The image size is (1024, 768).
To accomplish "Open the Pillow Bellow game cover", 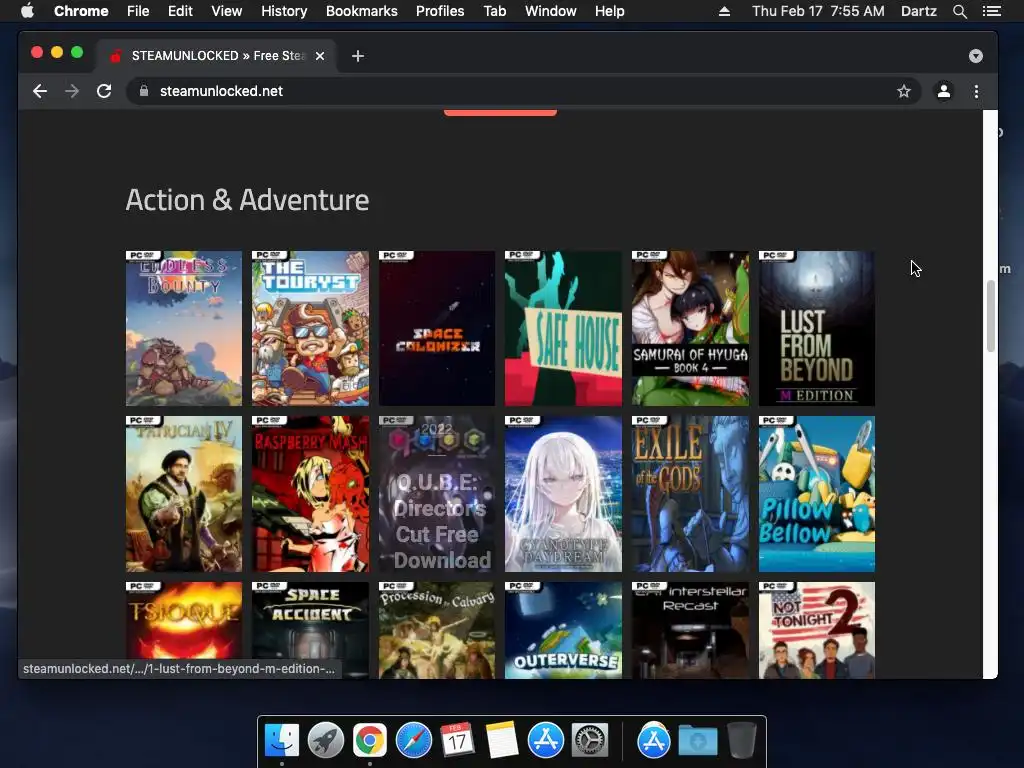I will [816, 494].
